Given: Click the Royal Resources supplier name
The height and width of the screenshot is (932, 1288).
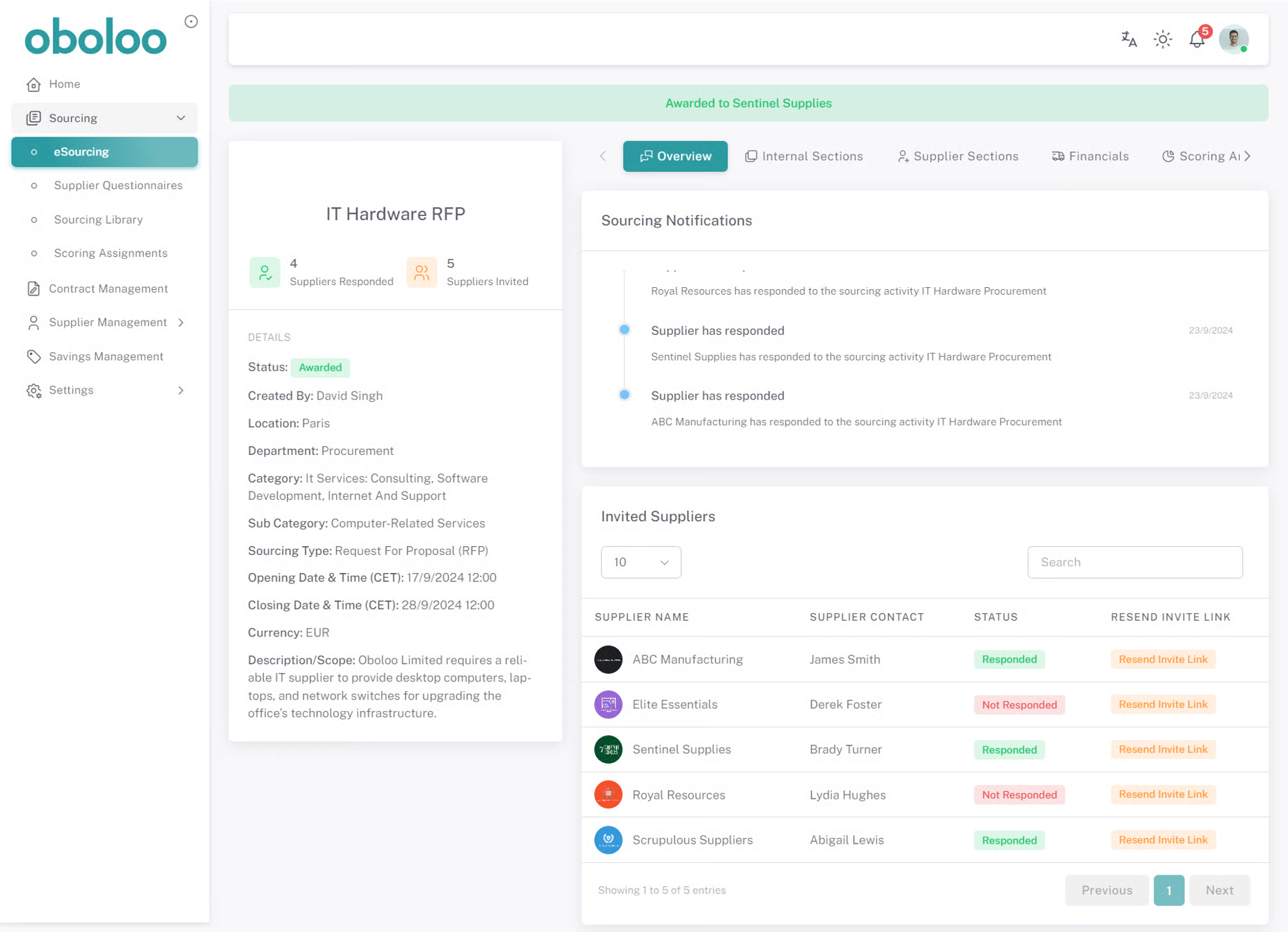Looking at the screenshot, I should click(x=679, y=795).
